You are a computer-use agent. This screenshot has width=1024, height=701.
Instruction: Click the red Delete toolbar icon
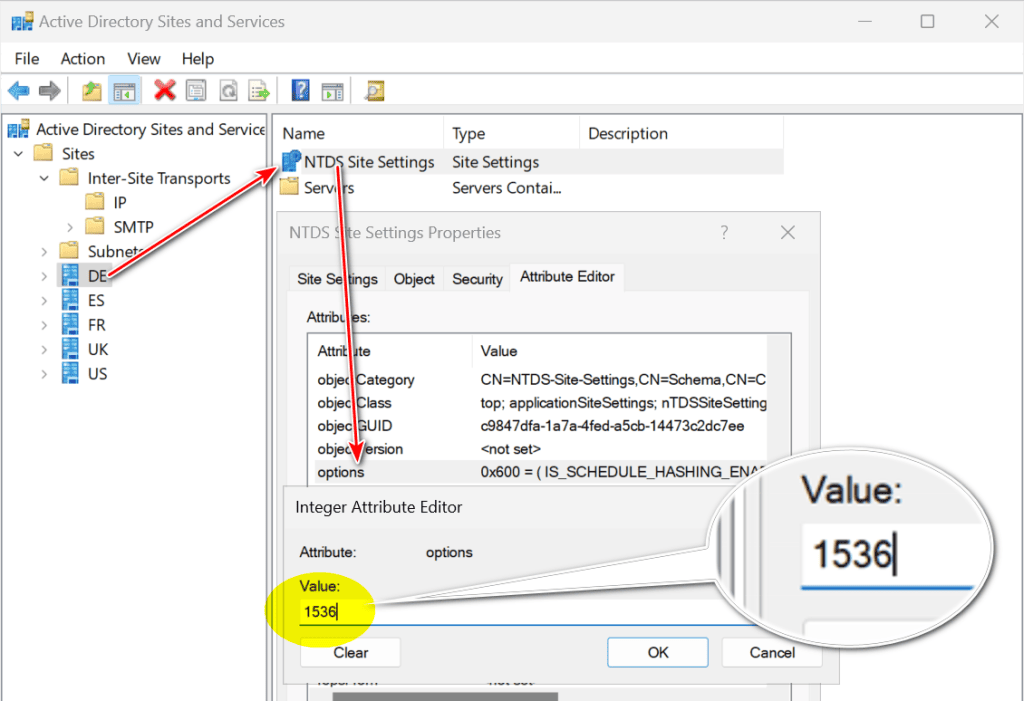pyautogui.click(x=165, y=91)
